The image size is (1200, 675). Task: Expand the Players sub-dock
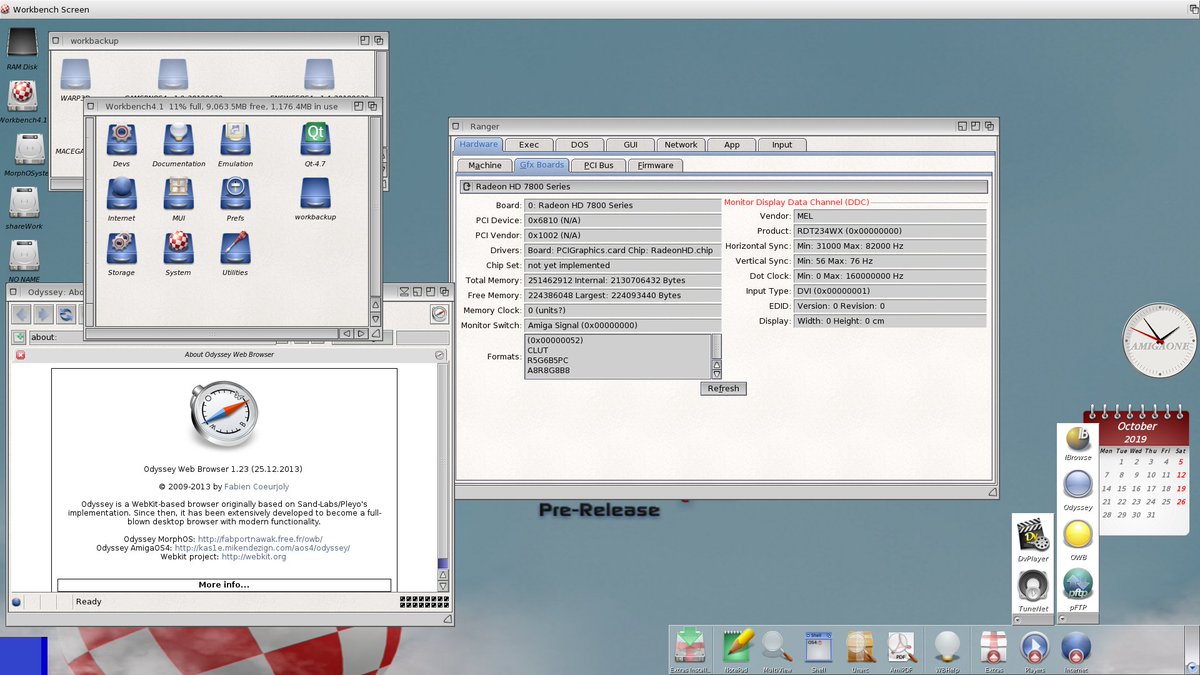coord(1034,650)
